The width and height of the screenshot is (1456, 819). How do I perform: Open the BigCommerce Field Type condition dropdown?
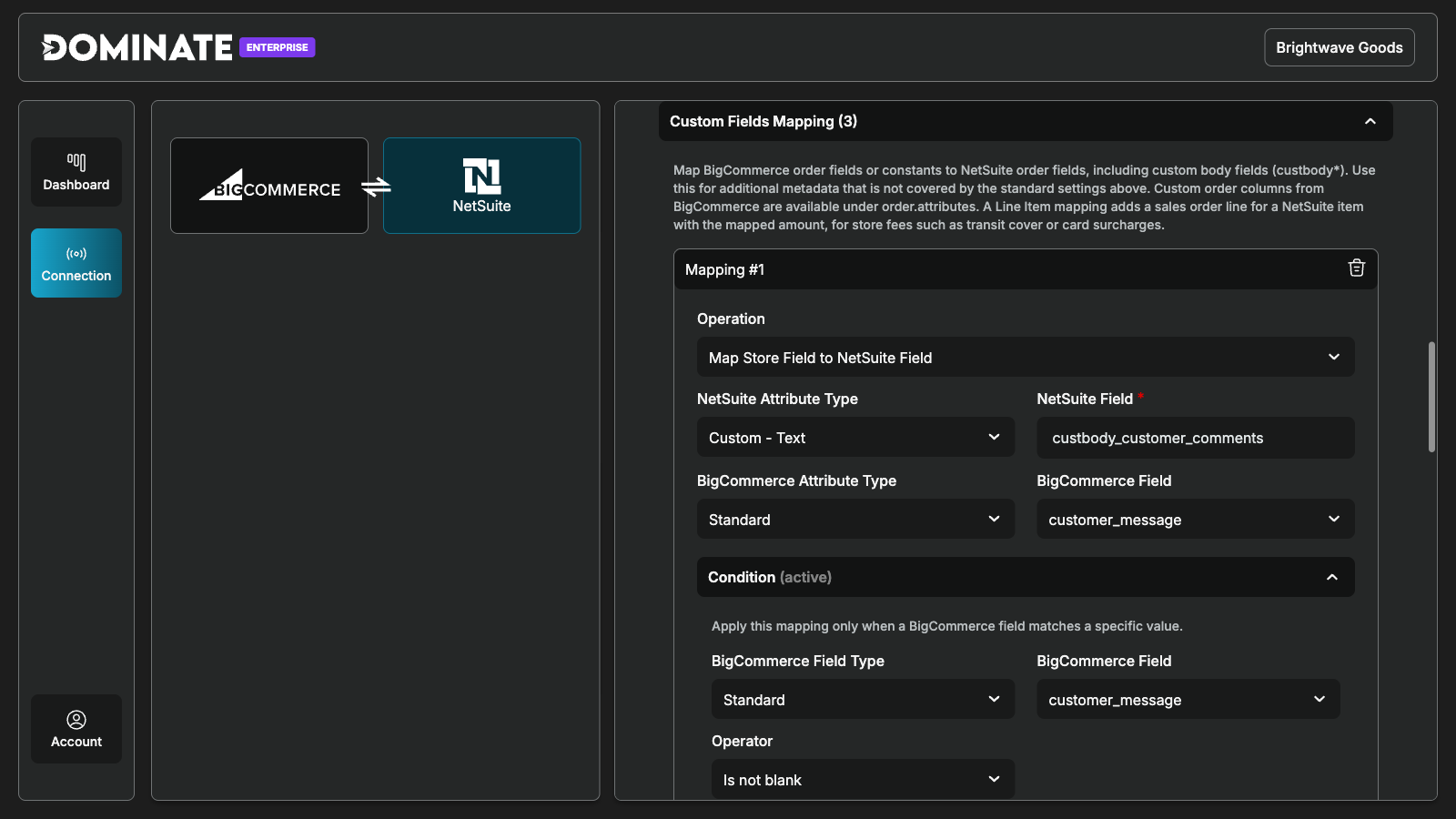[x=863, y=699]
